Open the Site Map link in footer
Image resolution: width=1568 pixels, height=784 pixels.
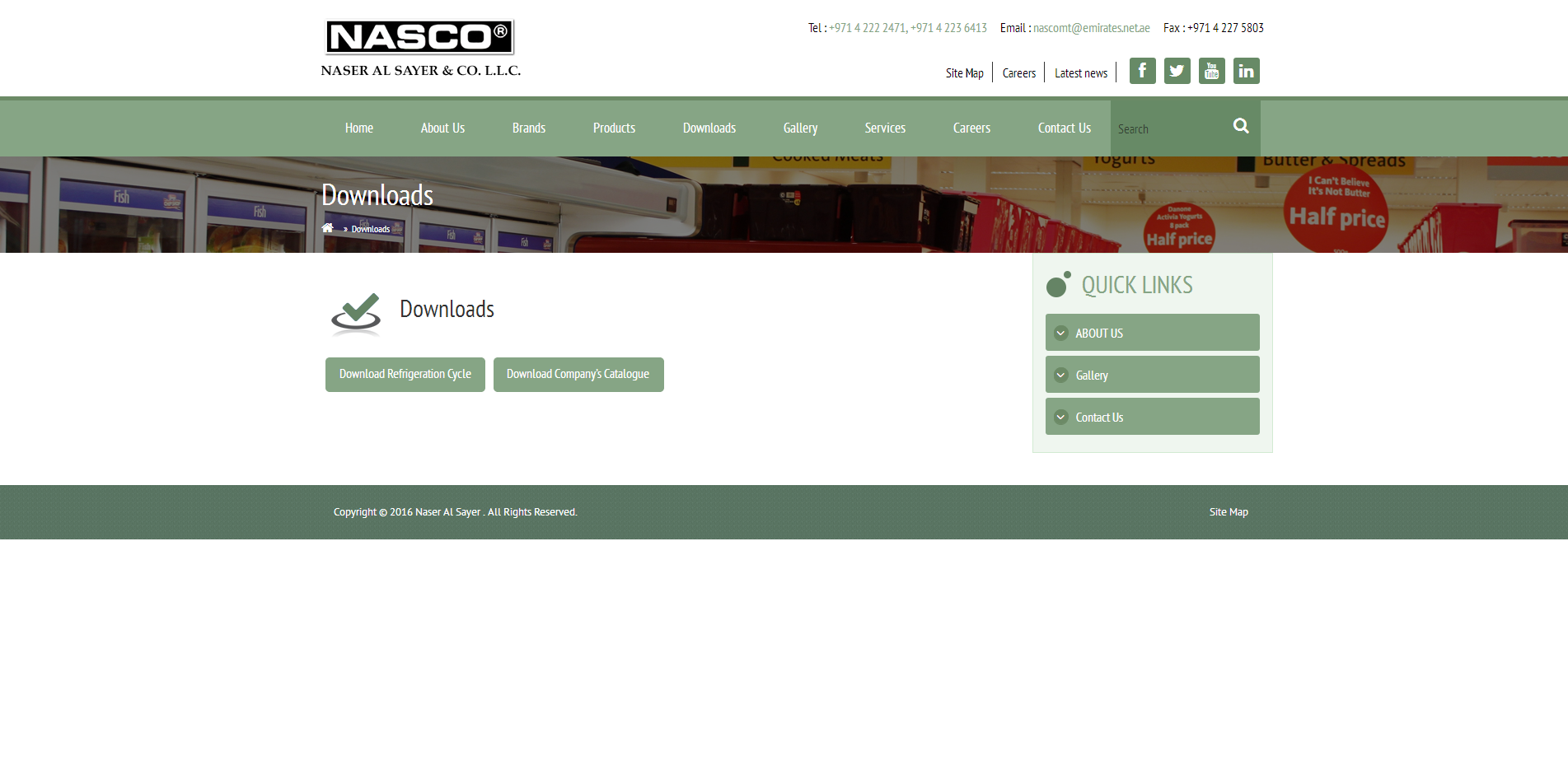coord(1229,512)
